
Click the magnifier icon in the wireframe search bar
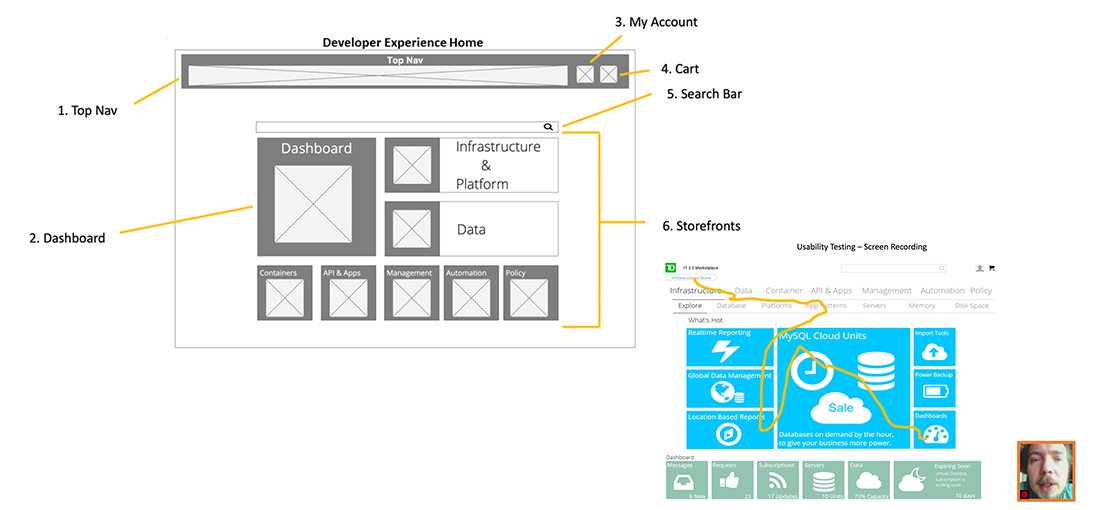[x=548, y=127]
